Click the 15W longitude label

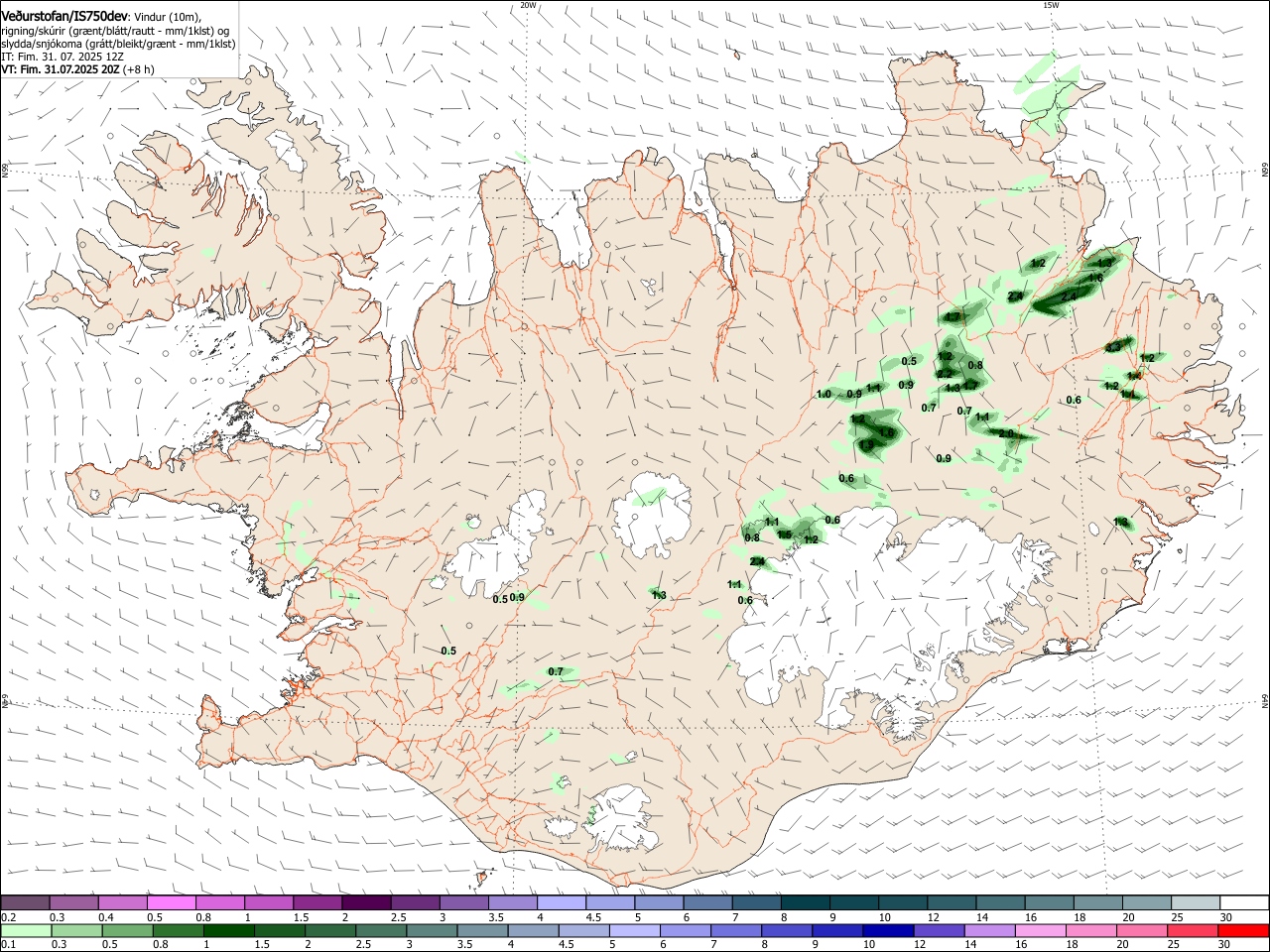[1051, 5]
